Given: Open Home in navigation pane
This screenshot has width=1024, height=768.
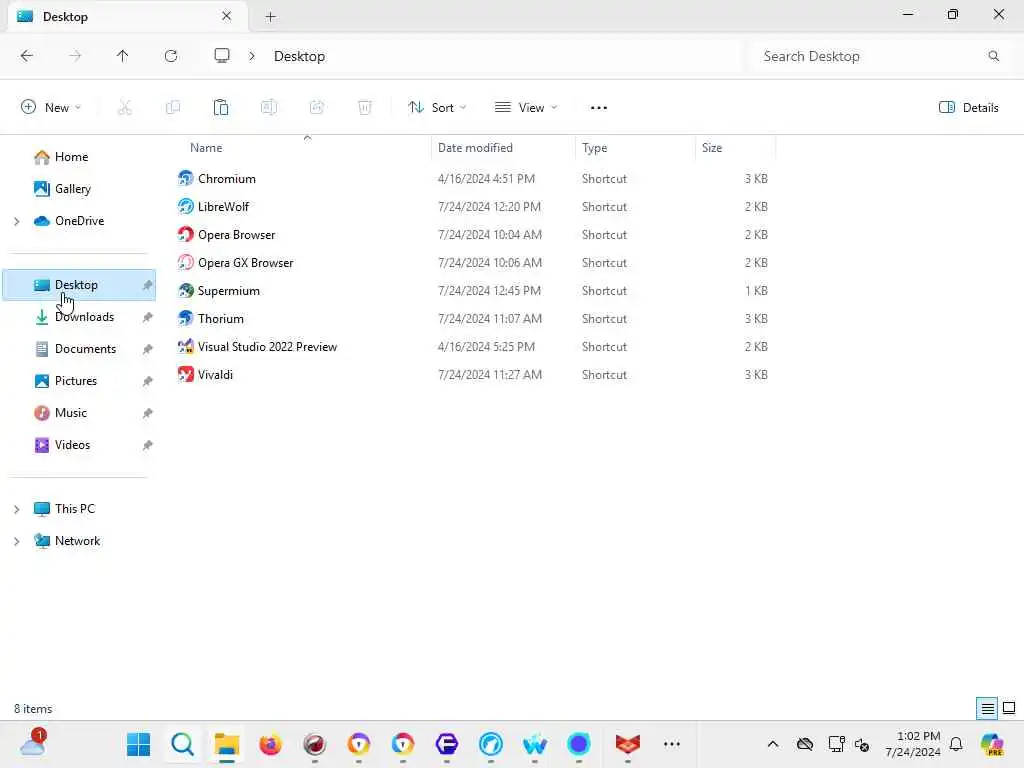Looking at the screenshot, I should [x=72, y=157].
